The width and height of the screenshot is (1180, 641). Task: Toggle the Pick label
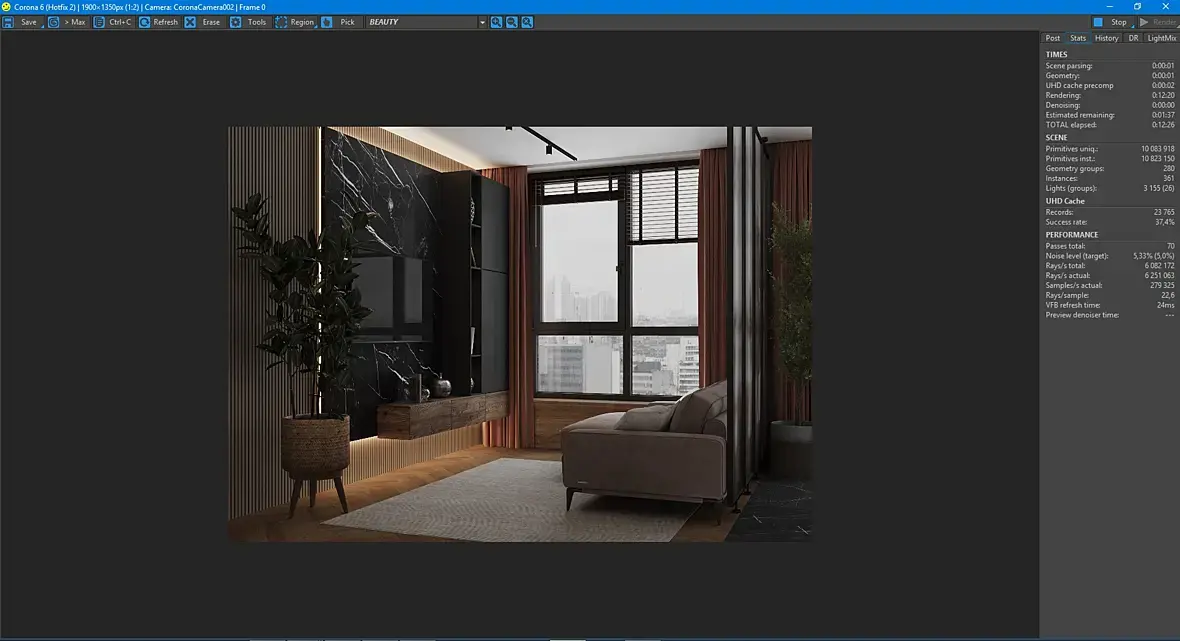pyautogui.click(x=347, y=23)
